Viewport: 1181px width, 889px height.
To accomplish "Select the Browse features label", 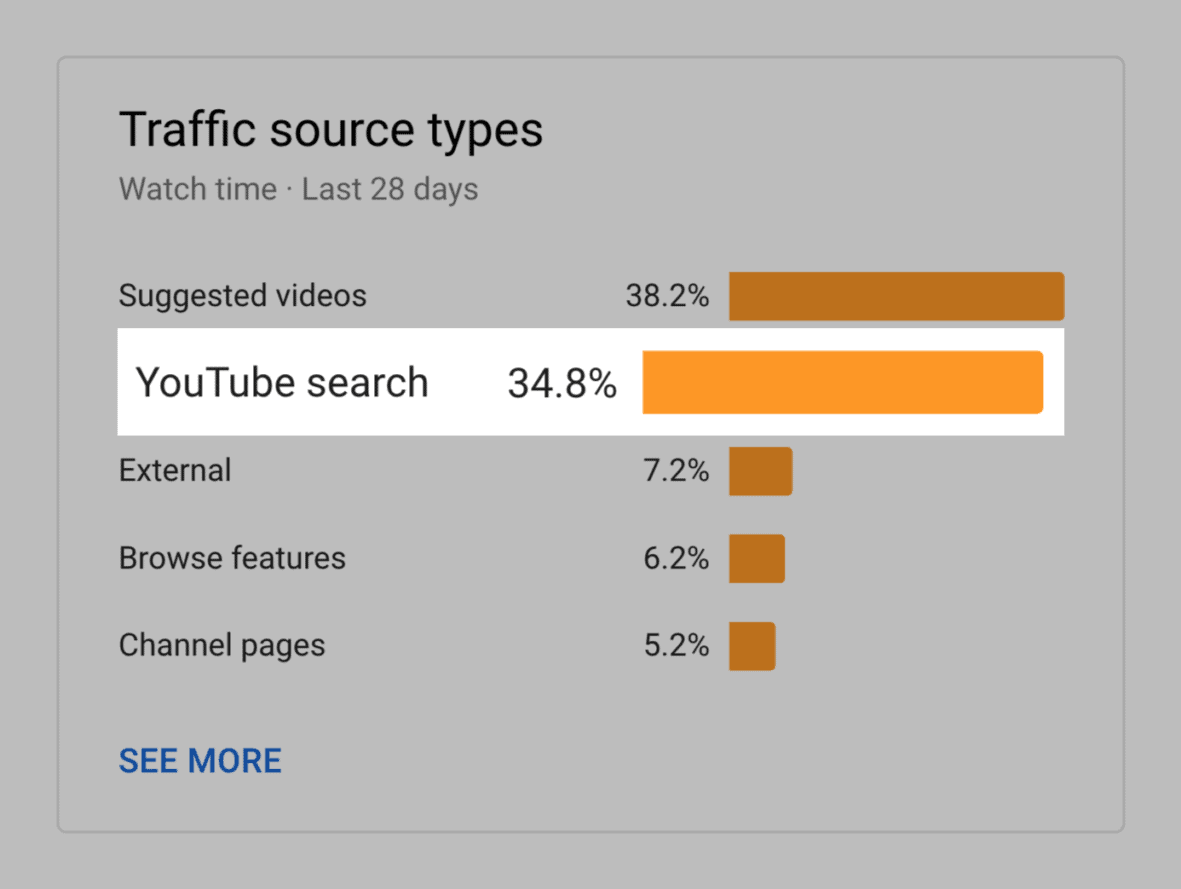I will coord(232,558).
